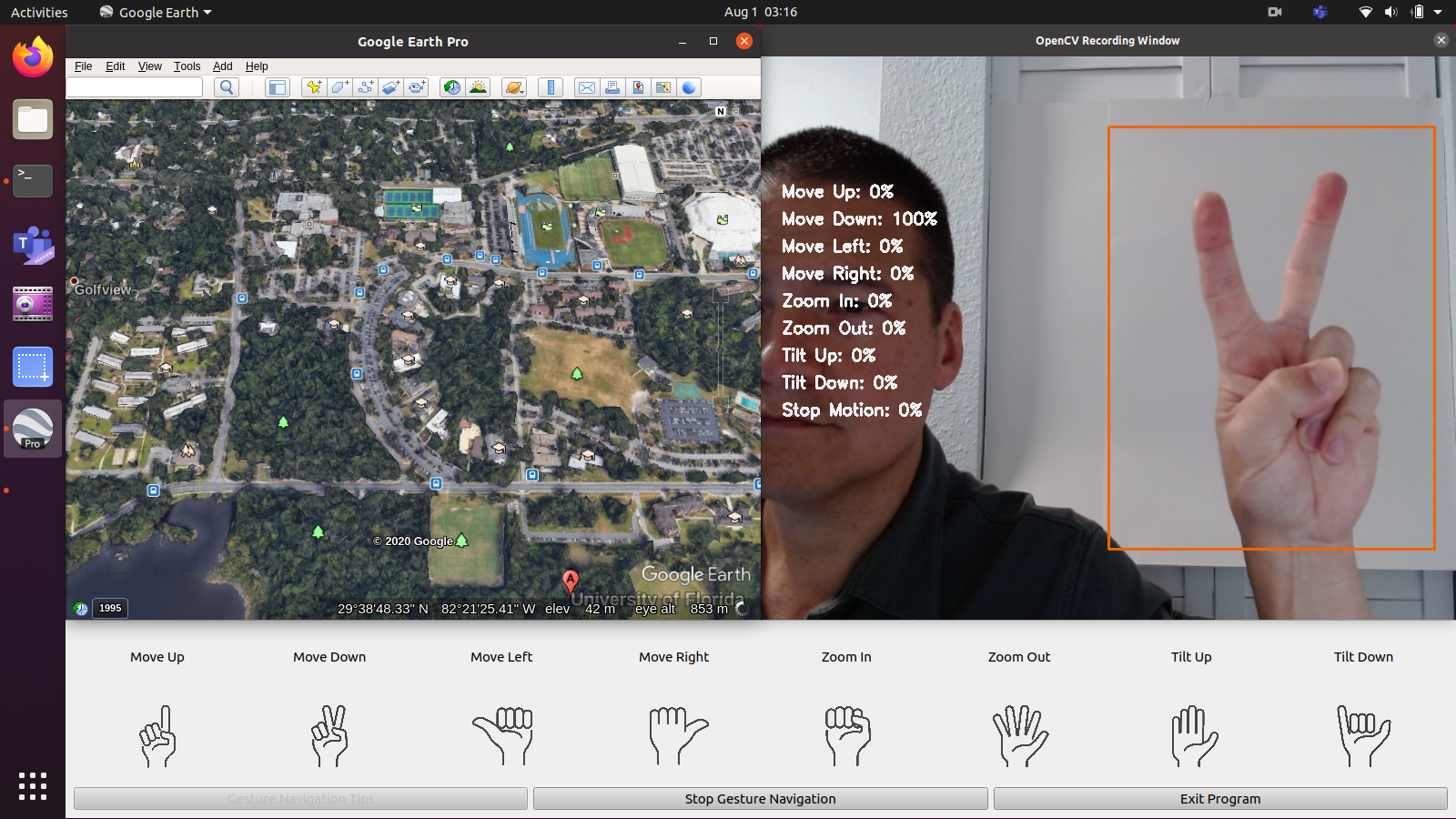Open the Add menu
Viewport: 1456px width, 819px height.
223,66
